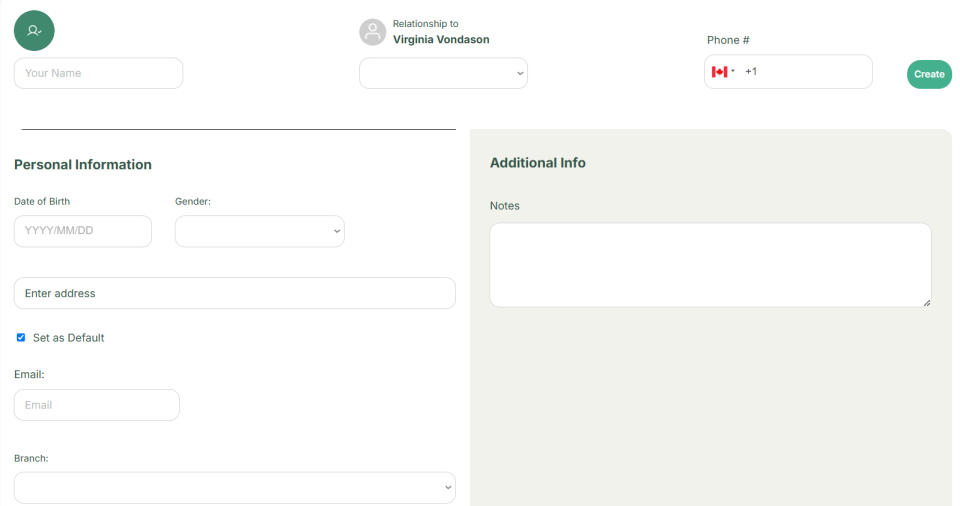
Task: Click into the phone number field
Action: 805,72
